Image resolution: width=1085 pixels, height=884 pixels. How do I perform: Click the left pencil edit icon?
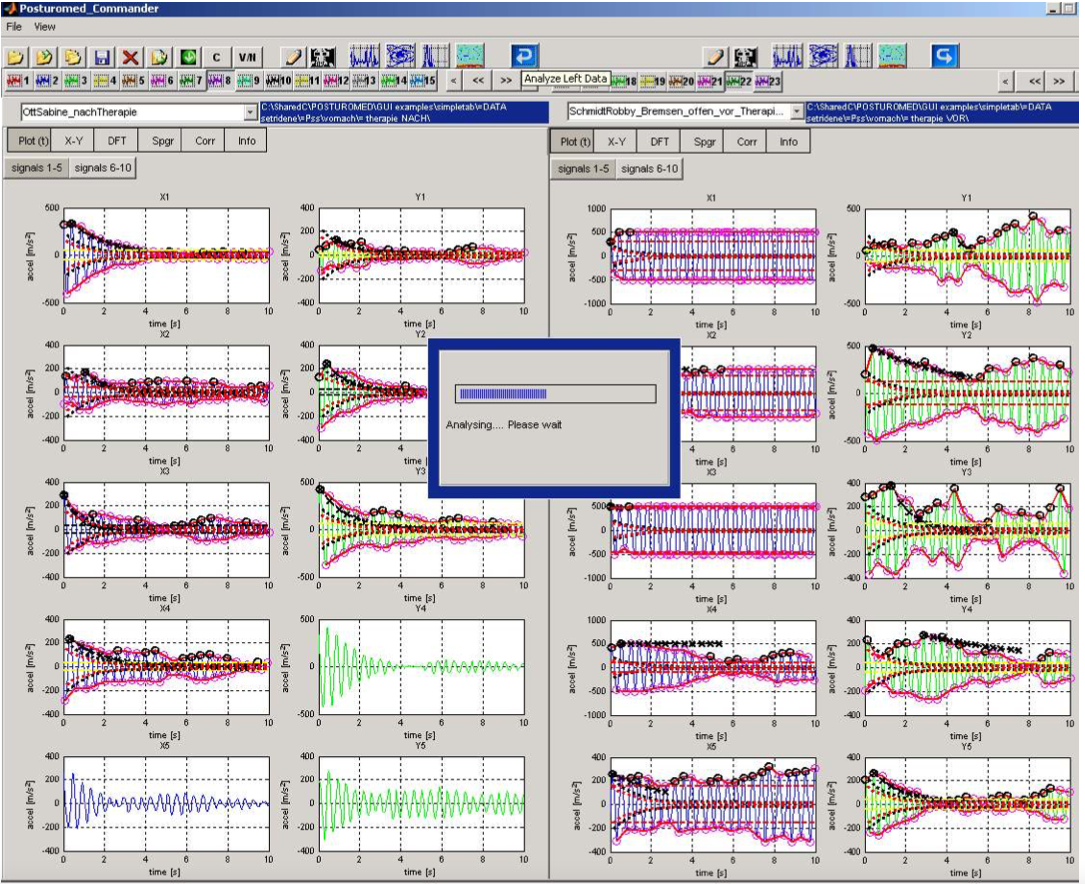[x=292, y=56]
